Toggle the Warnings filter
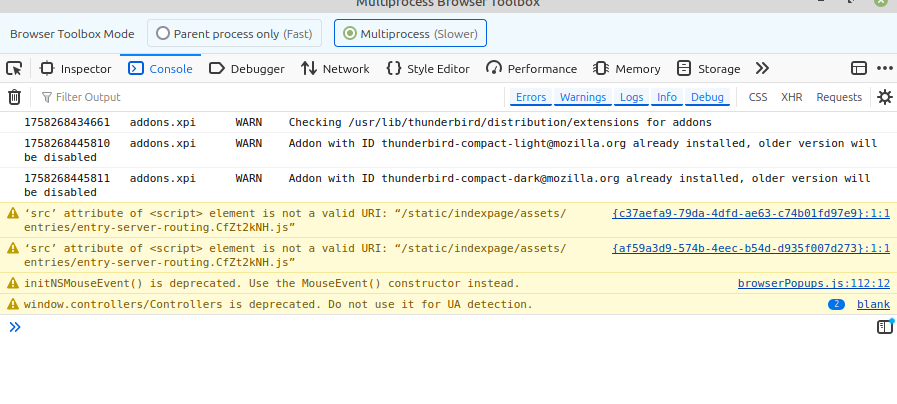Image resolution: width=897 pixels, height=404 pixels. point(582,97)
